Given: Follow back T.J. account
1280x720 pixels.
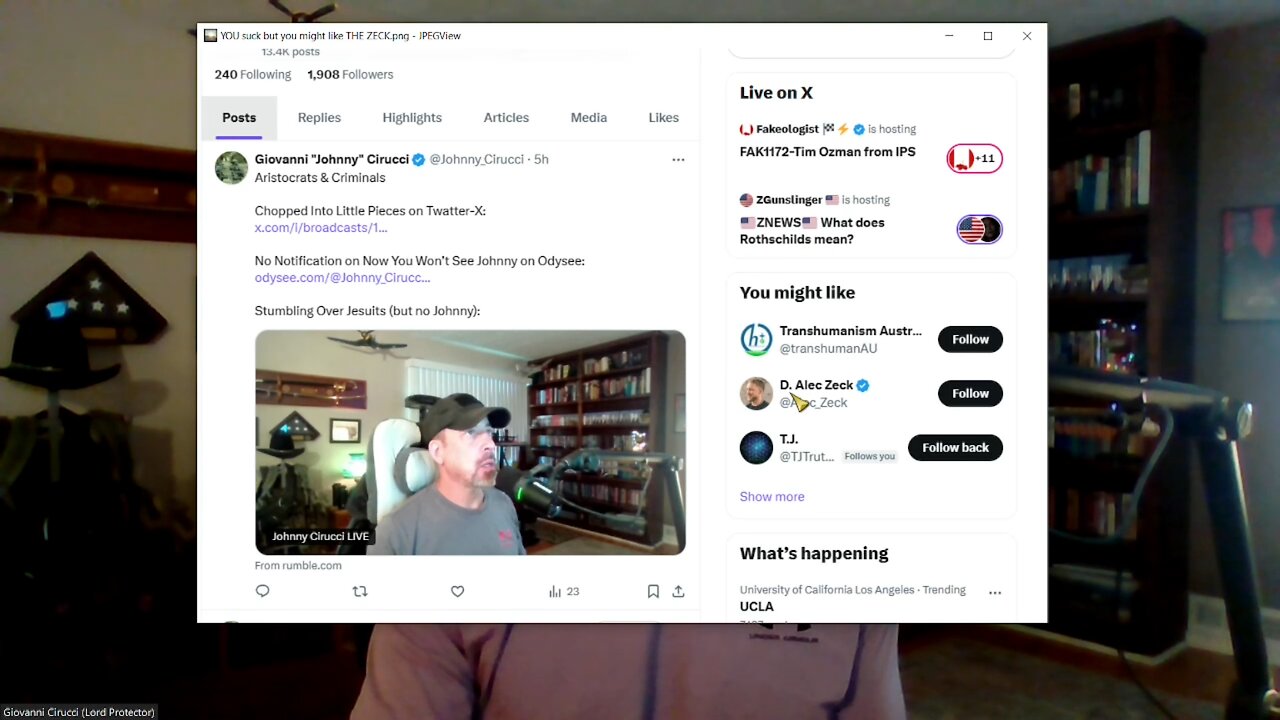Looking at the screenshot, I should [x=955, y=447].
